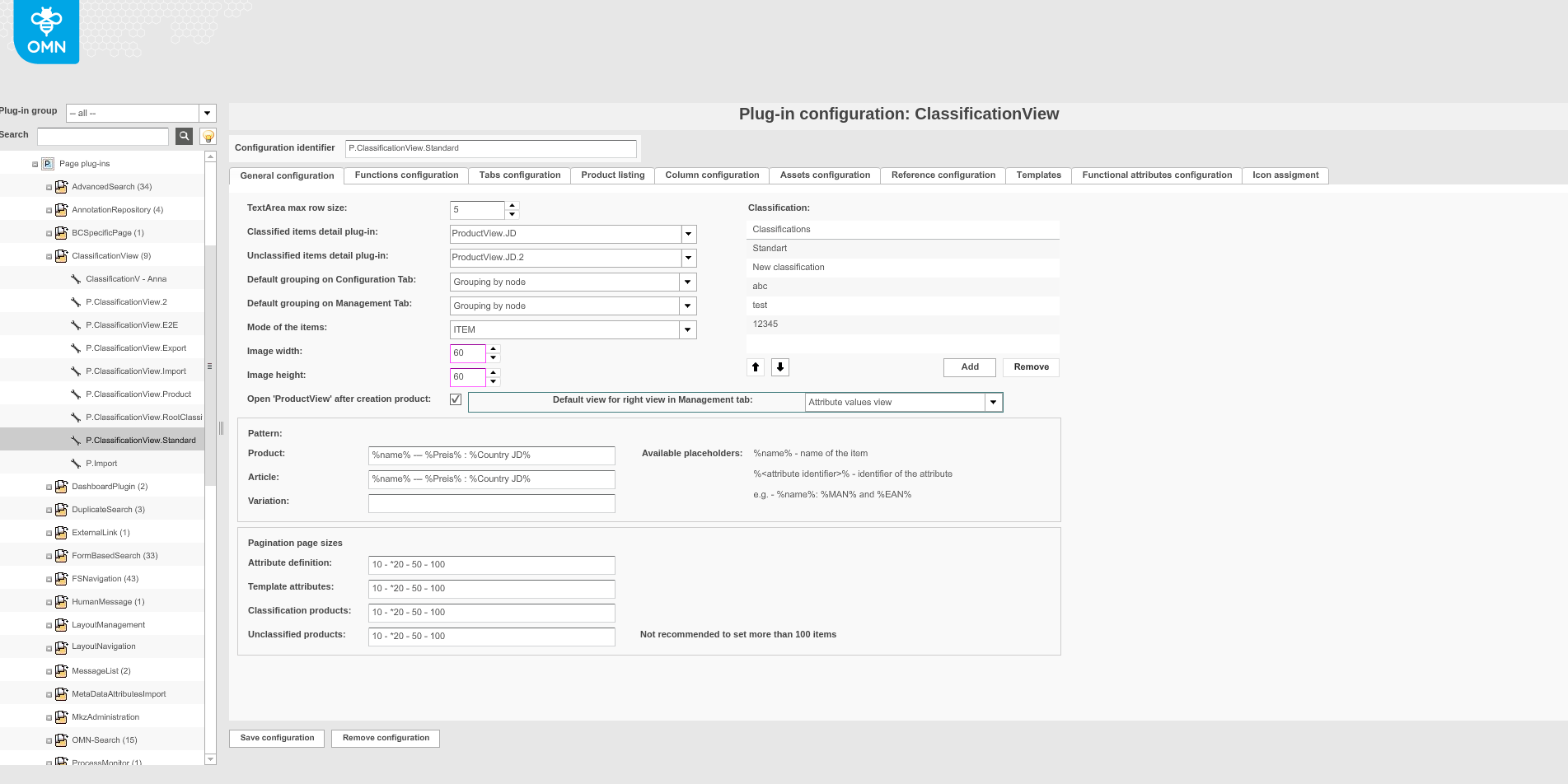Click the OMN bee logo
The height and width of the screenshot is (784, 1568).
coord(45,31)
